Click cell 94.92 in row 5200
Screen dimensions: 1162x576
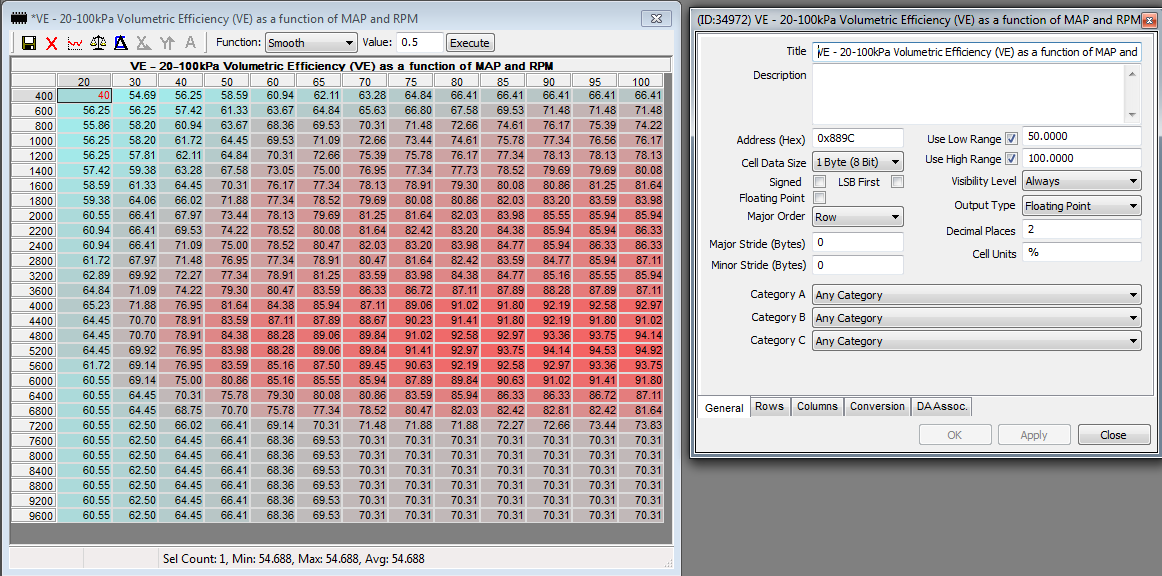640,350
